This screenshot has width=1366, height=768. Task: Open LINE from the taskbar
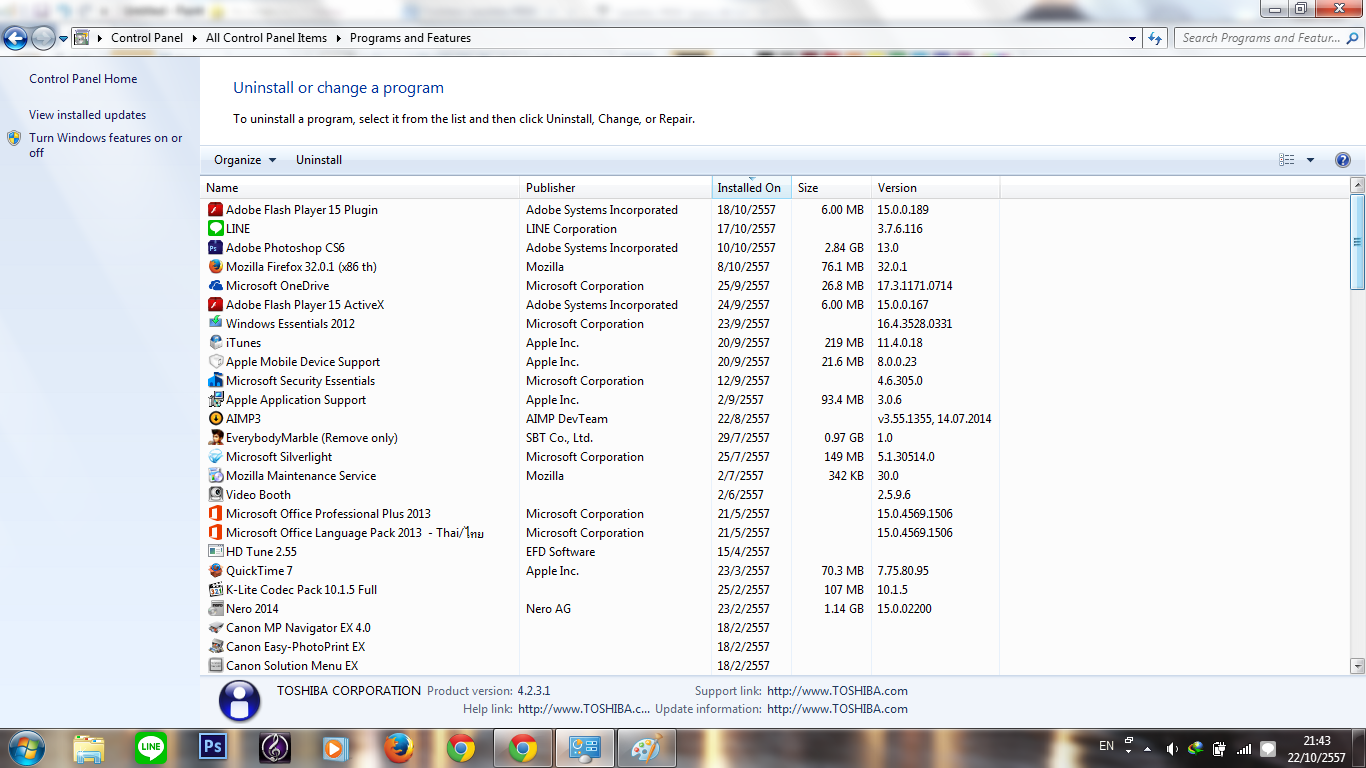coord(151,747)
